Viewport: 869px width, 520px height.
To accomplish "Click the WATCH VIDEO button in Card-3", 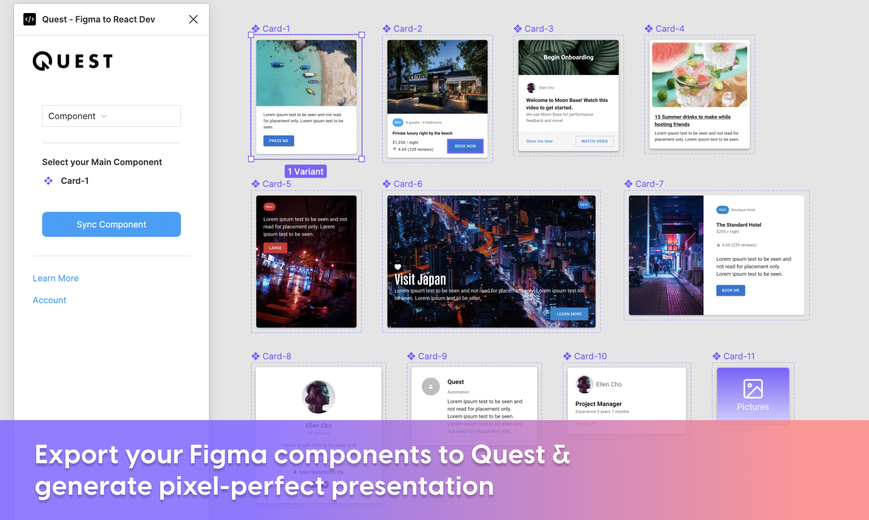I will pos(594,141).
